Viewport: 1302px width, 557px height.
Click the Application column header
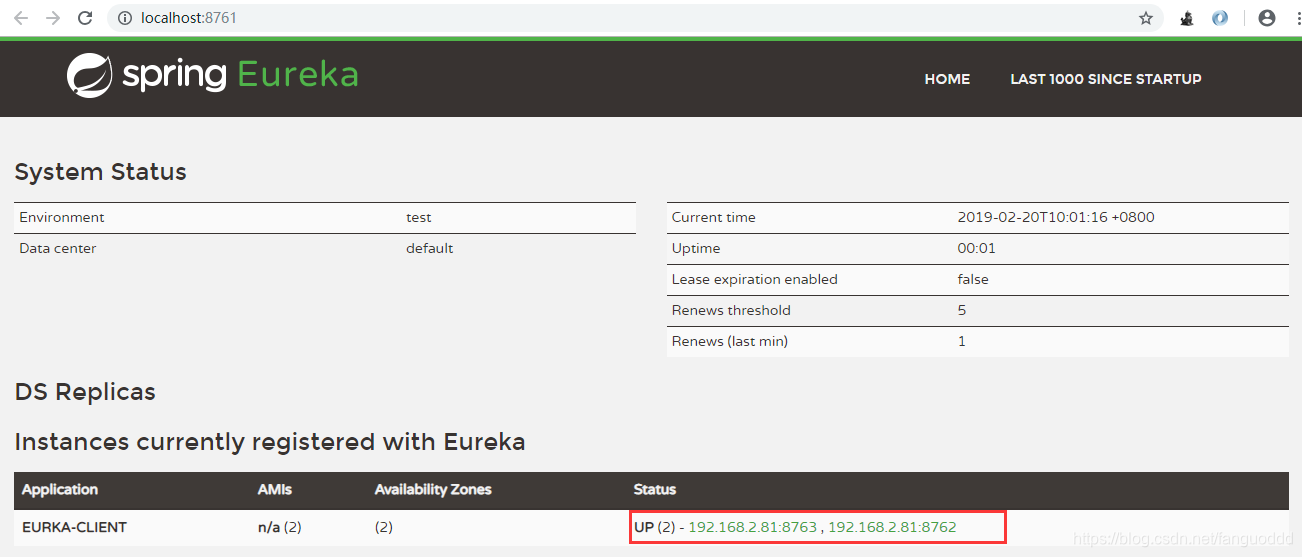[x=60, y=490]
